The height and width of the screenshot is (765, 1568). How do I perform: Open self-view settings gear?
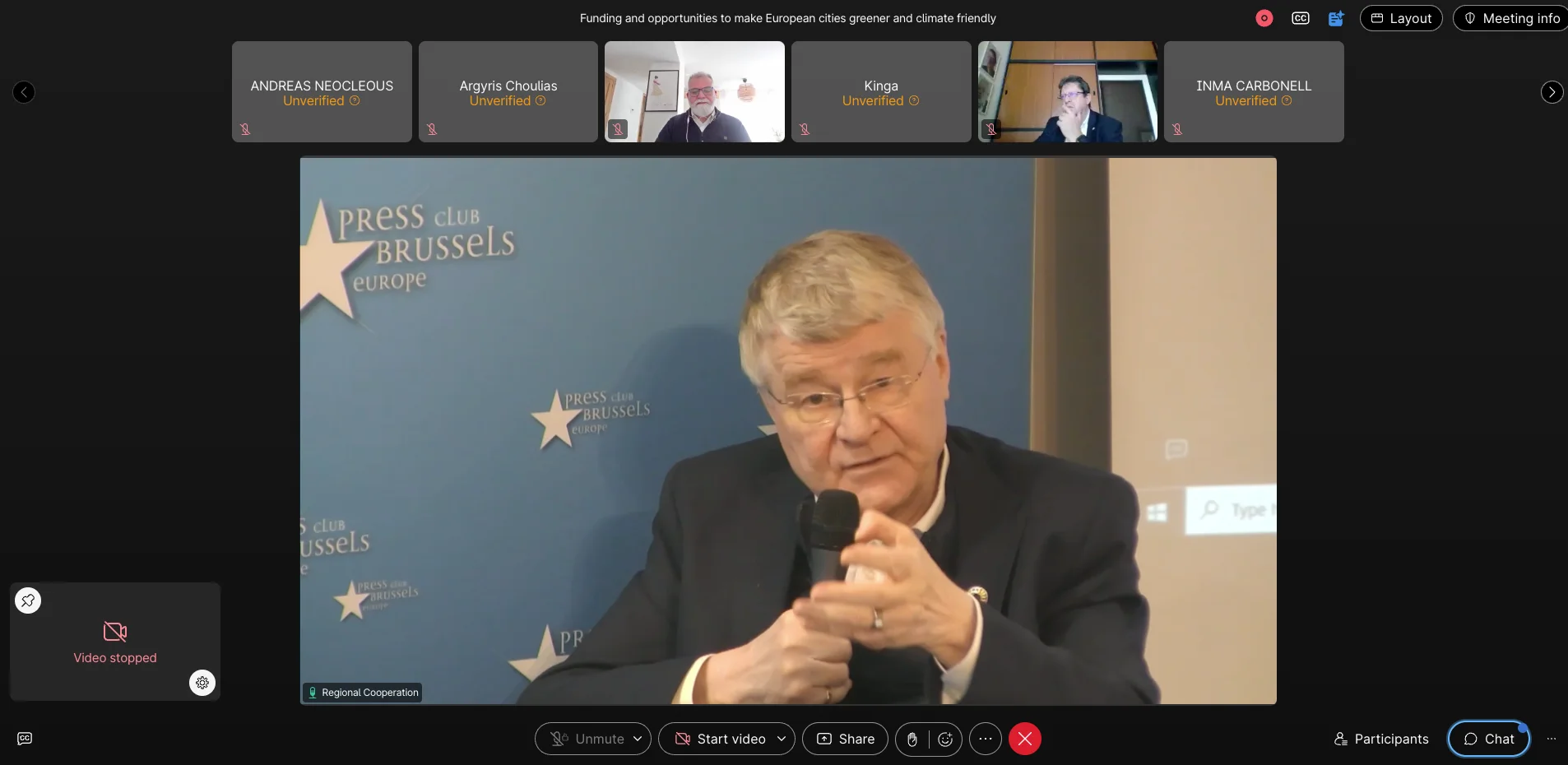click(202, 683)
